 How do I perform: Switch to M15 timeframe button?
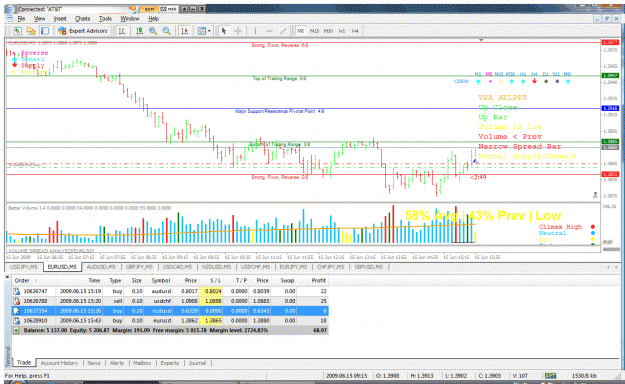click(x=314, y=31)
